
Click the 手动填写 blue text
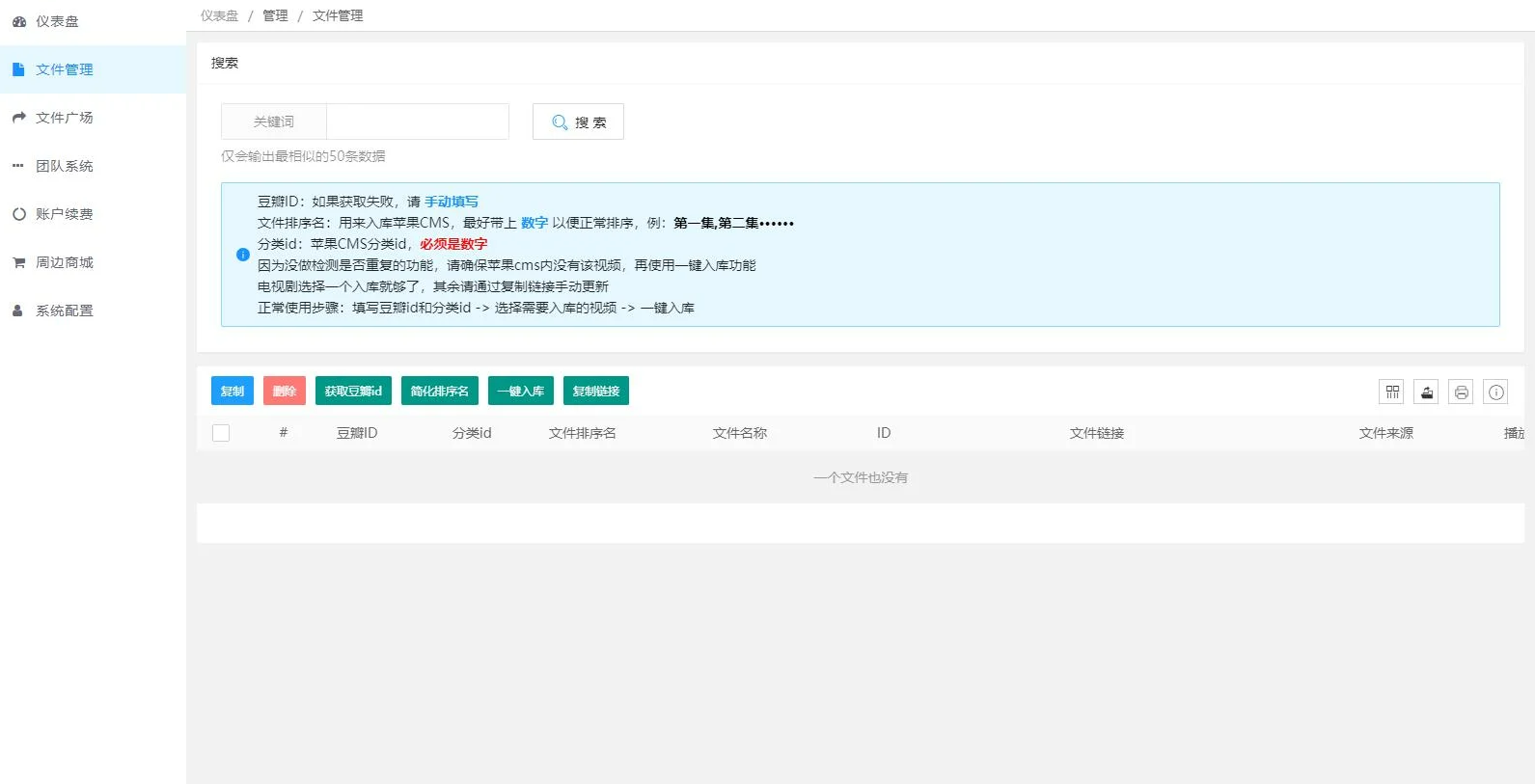pyautogui.click(x=452, y=202)
